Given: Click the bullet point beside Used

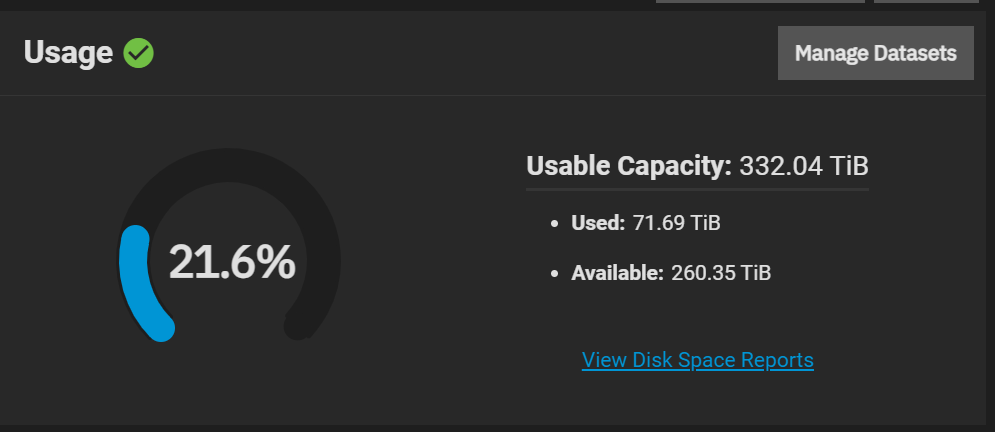Looking at the screenshot, I should (555, 224).
